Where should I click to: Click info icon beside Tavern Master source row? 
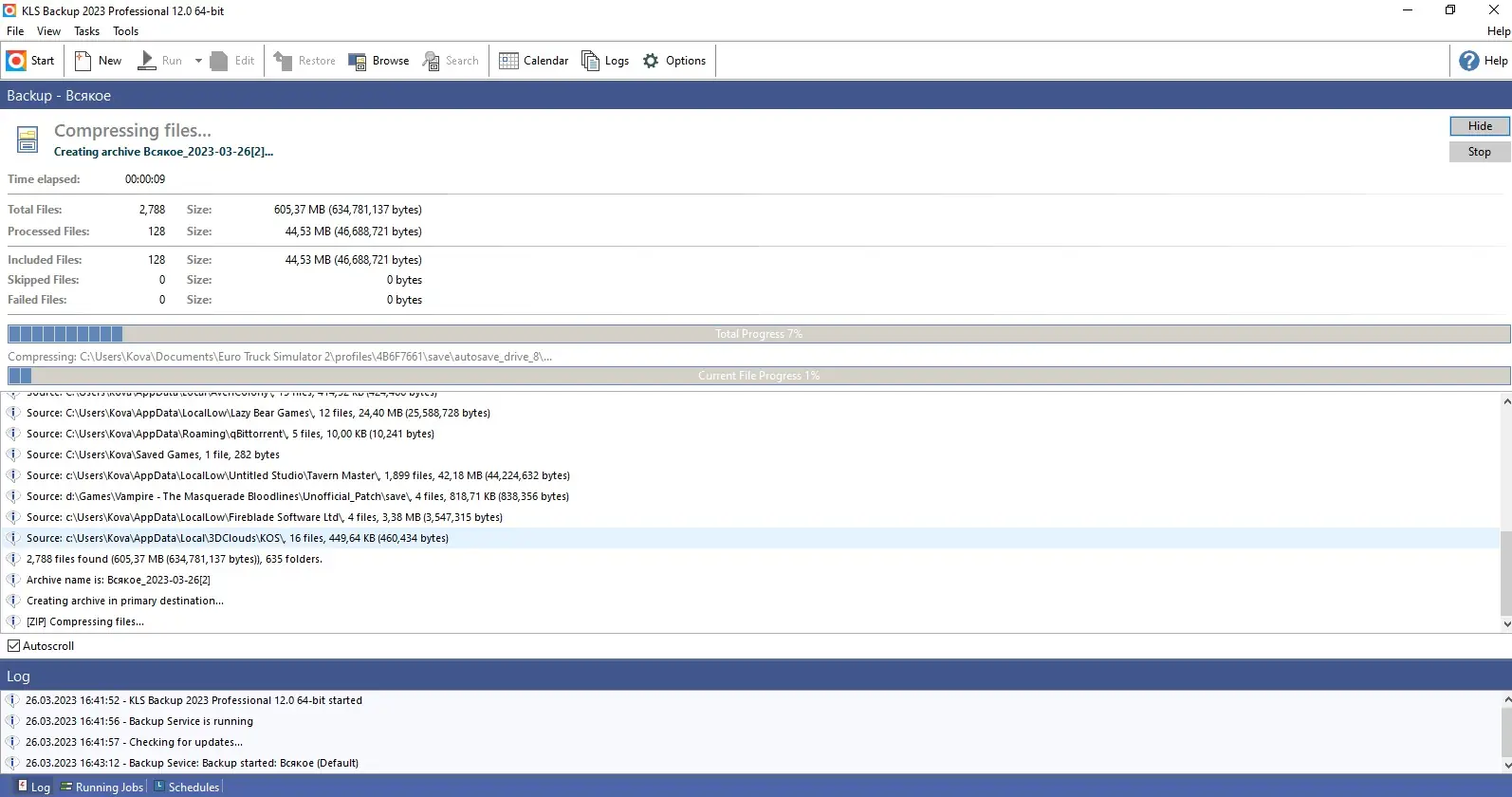(13, 475)
